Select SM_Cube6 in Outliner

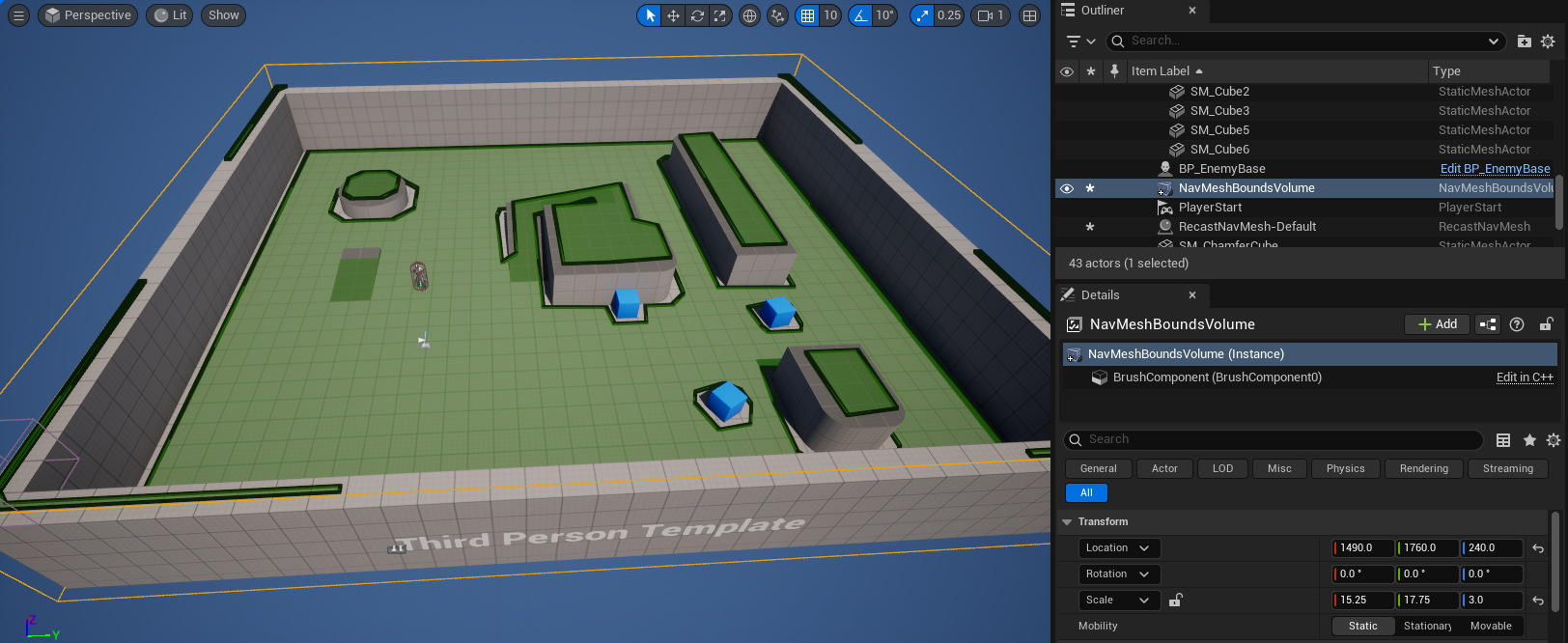click(x=1219, y=150)
